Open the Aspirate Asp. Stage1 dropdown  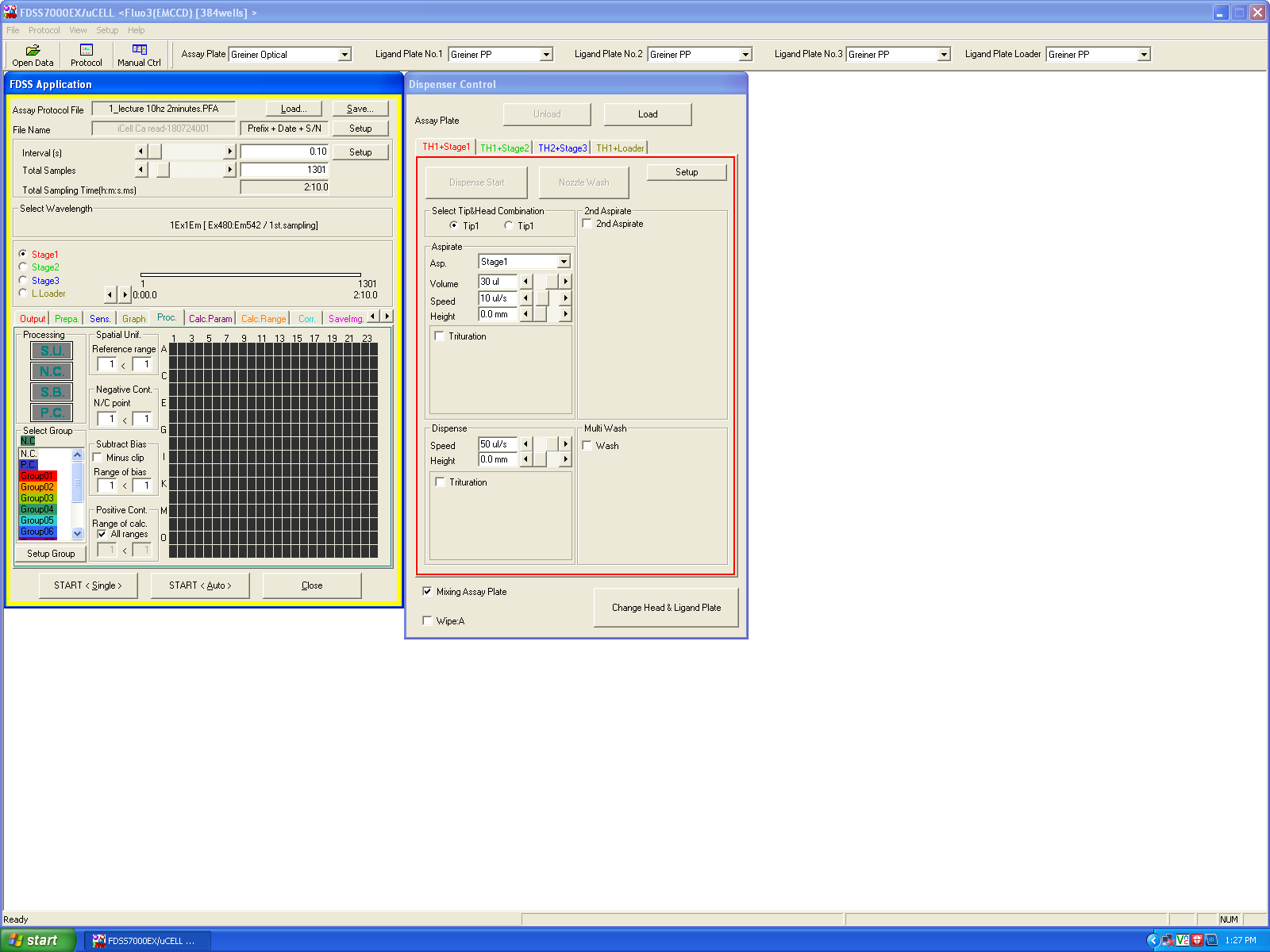click(x=564, y=262)
